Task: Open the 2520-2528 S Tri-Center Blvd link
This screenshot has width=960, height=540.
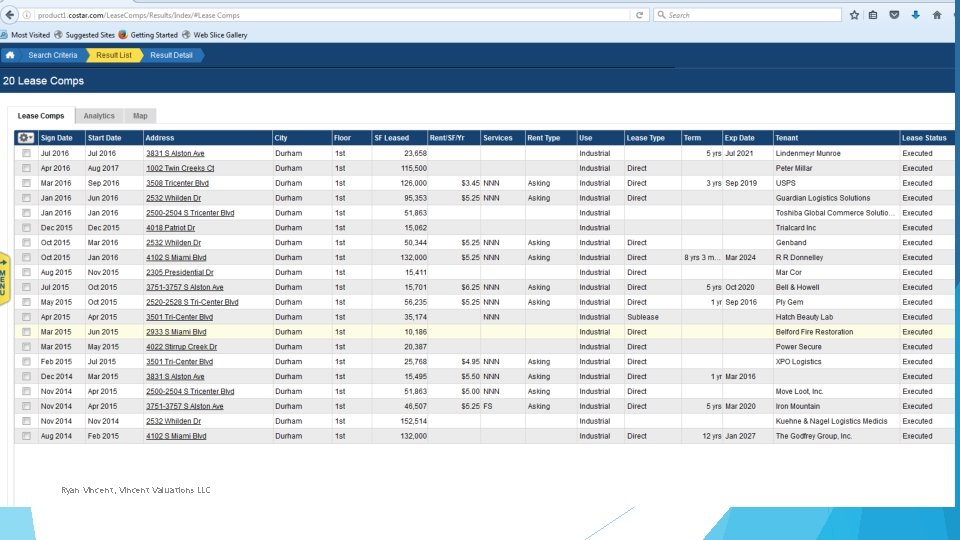Action: click(x=192, y=302)
